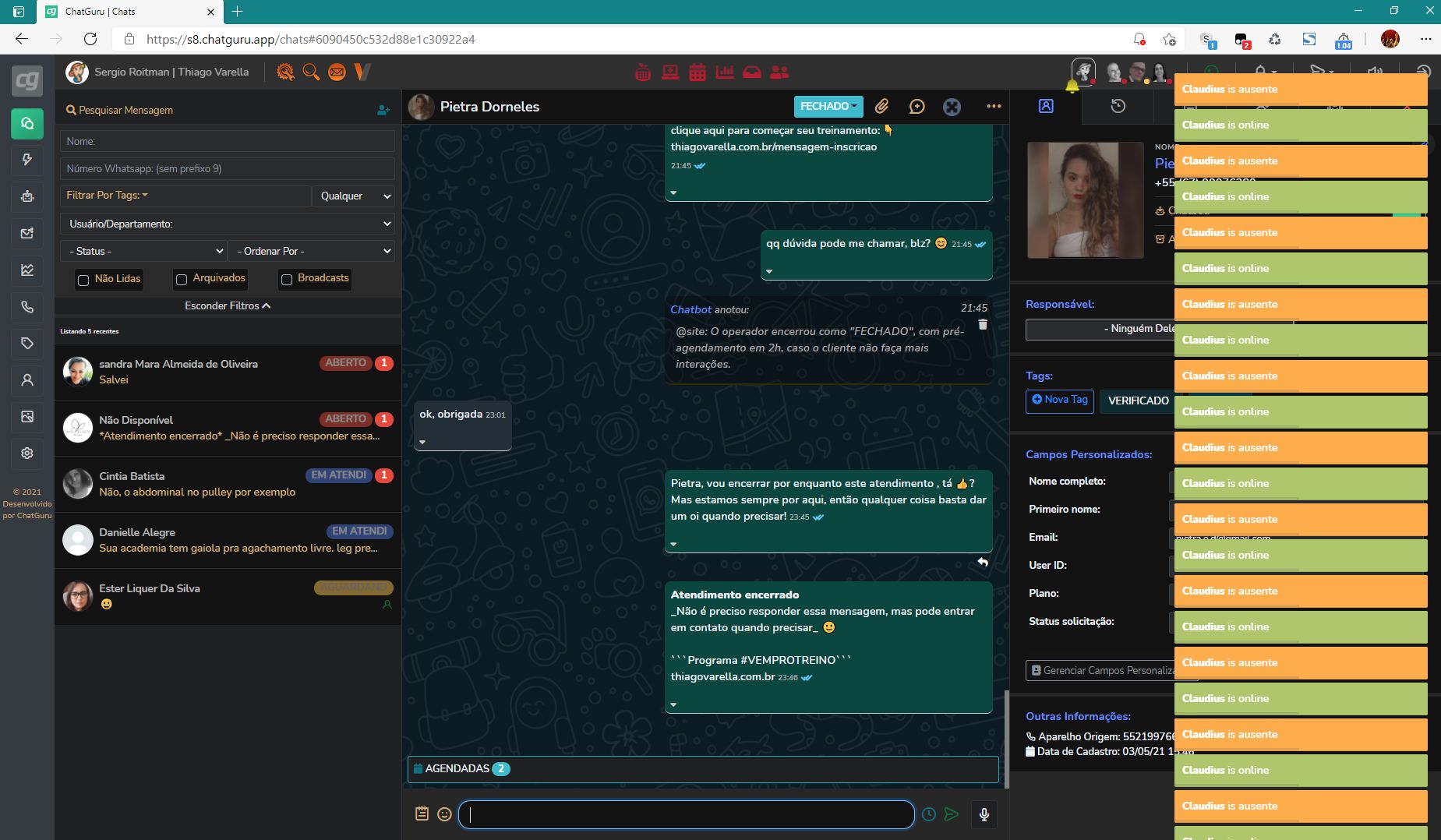This screenshot has height=840, width=1441.
Task: Open the analytics chart sidebar icon
Action: point(27,270)
